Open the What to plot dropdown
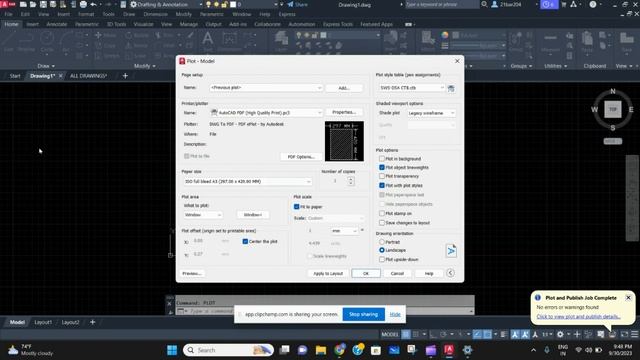 [x=202, y=215]
